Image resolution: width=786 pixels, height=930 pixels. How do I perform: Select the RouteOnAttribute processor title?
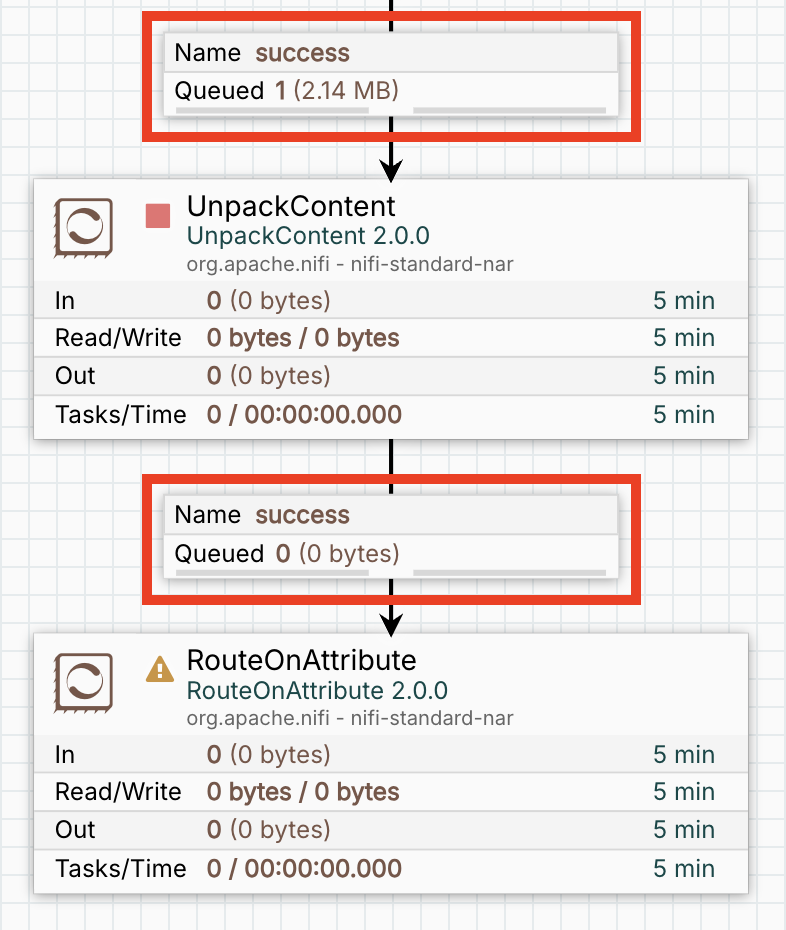(x=301, y=661)
